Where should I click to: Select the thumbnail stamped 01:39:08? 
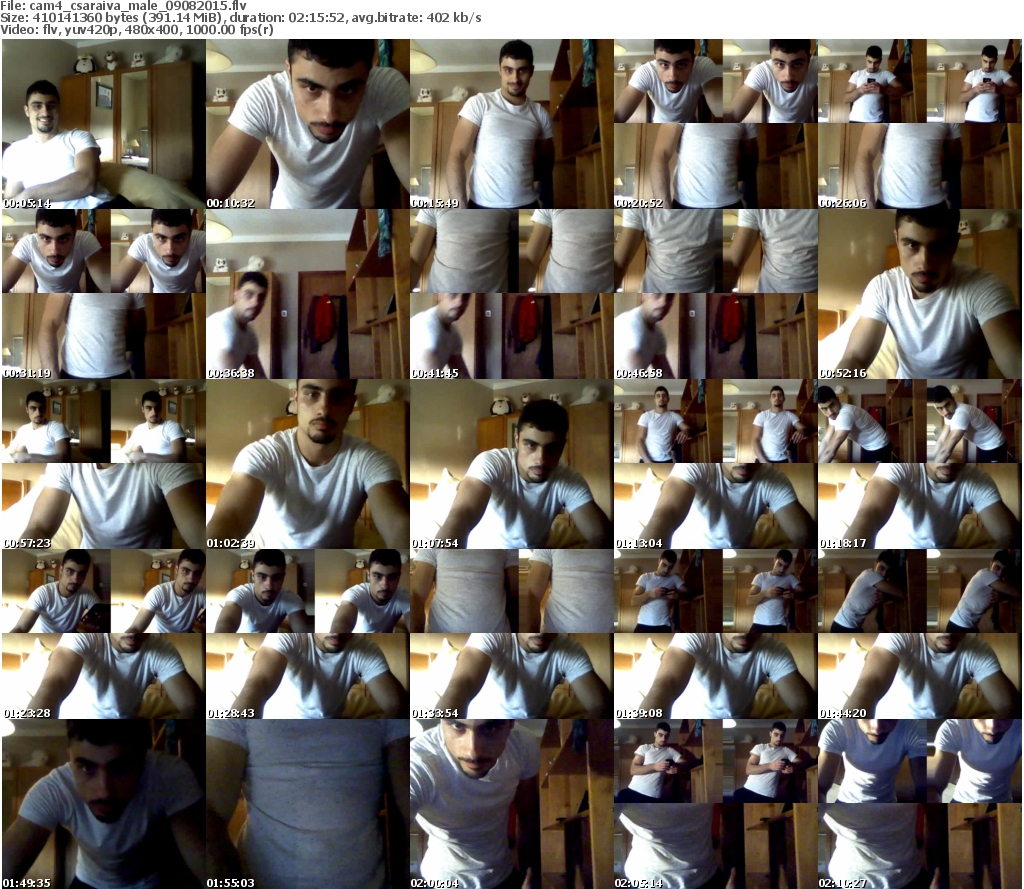(716, 634)
